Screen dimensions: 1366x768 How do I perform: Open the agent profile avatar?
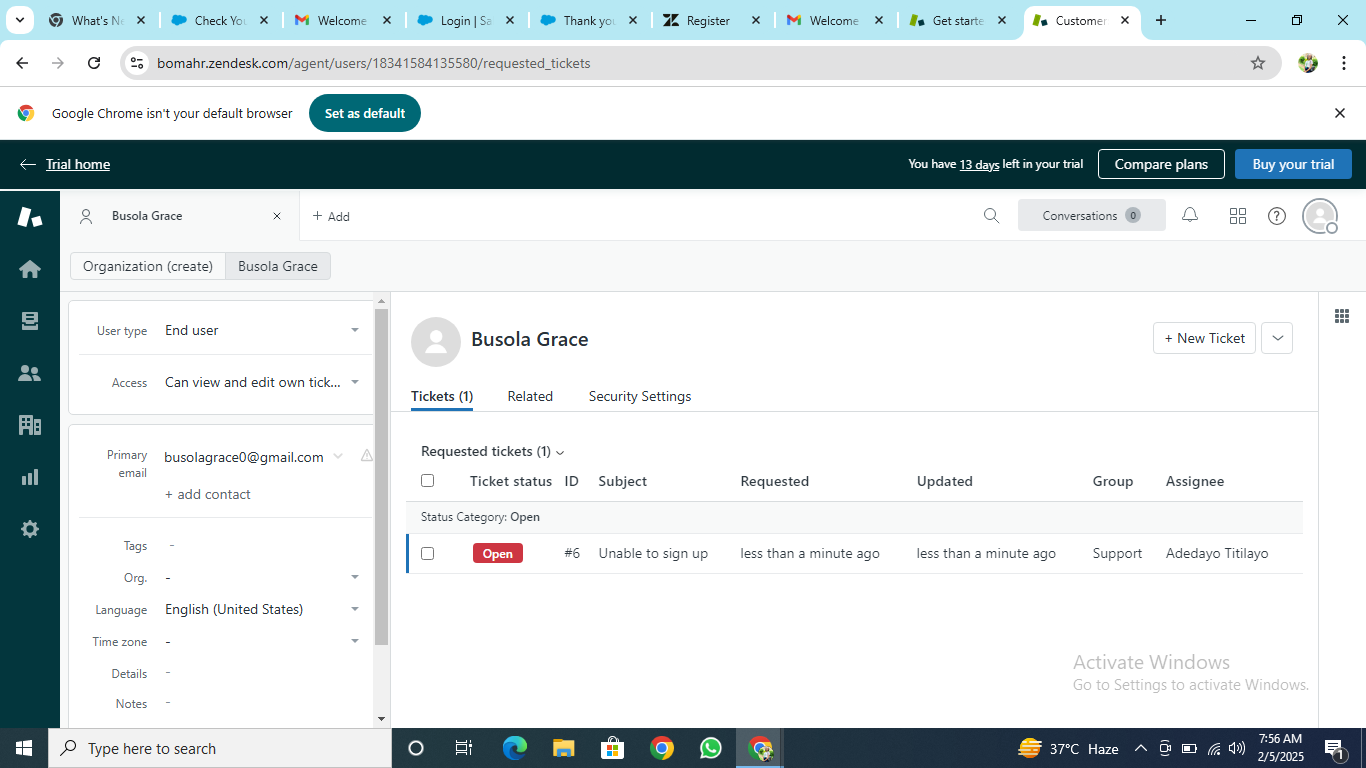coord(1320,216)
